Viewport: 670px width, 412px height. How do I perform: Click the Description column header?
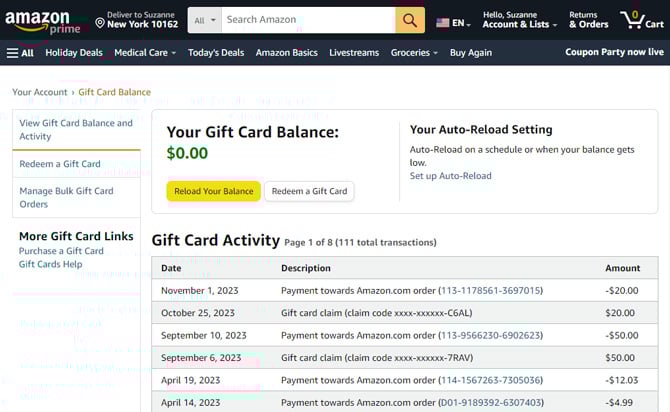306,268
